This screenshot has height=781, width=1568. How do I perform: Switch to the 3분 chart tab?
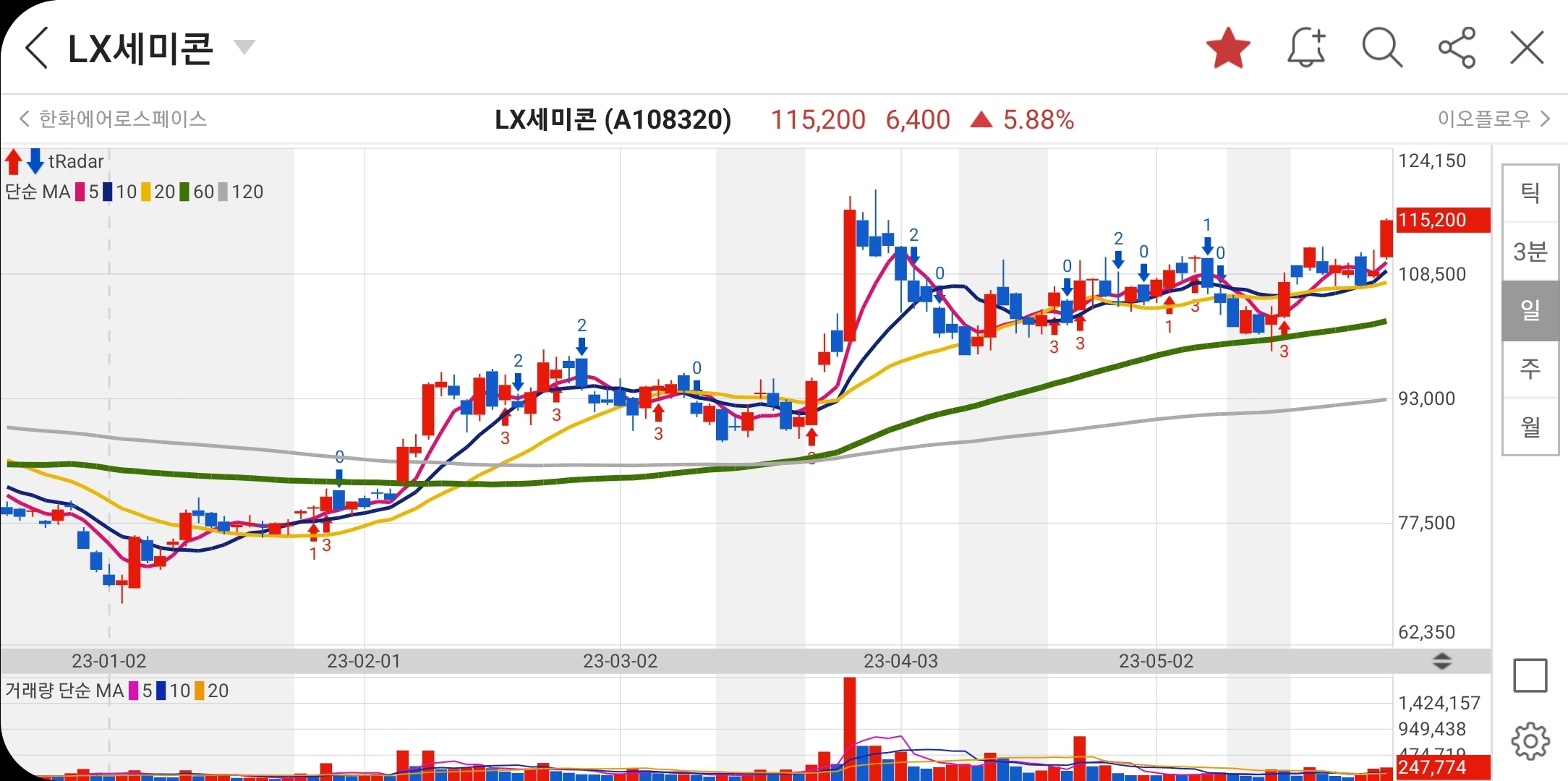tap(1530, 252)
